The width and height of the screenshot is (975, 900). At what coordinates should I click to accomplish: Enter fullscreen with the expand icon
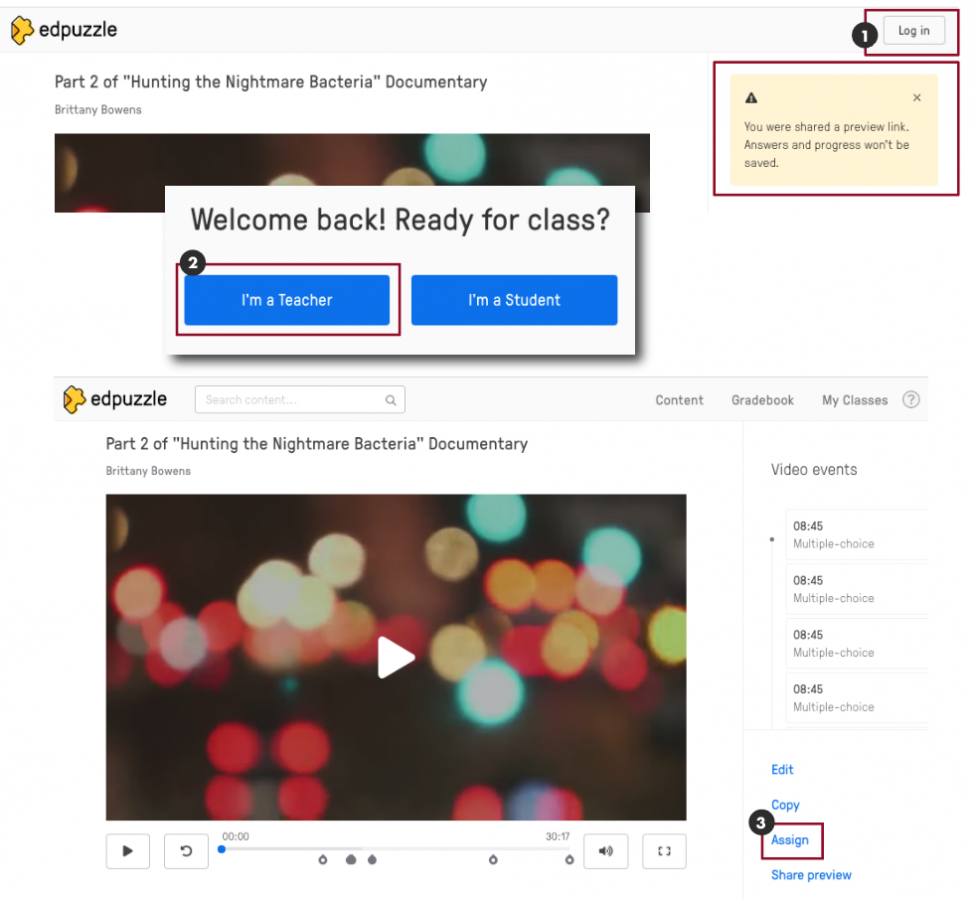(x=664, y=851)
